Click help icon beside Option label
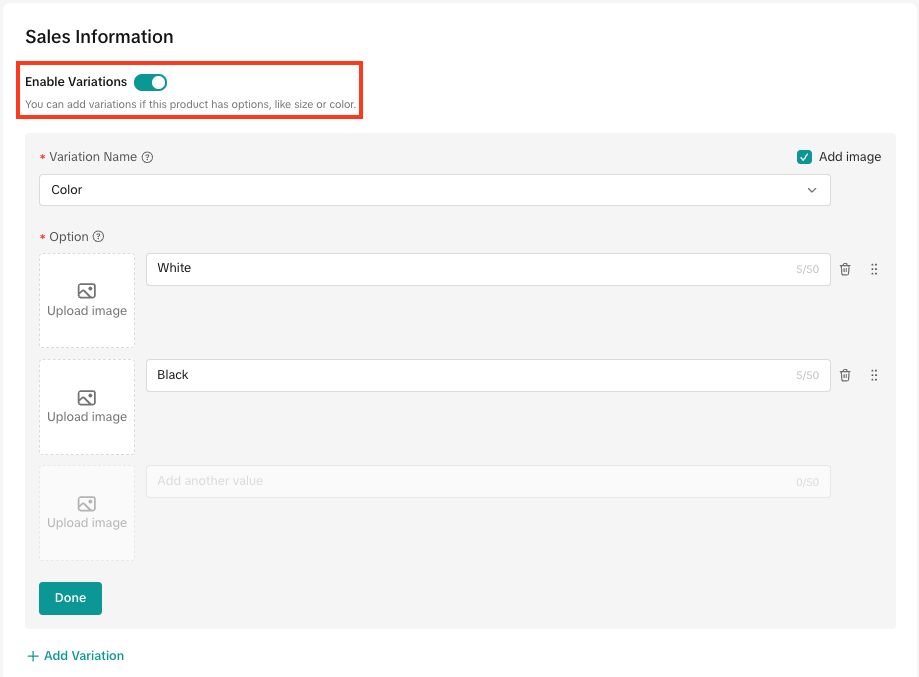This screenshot has height=677, width=919. (x=98, y=237)
